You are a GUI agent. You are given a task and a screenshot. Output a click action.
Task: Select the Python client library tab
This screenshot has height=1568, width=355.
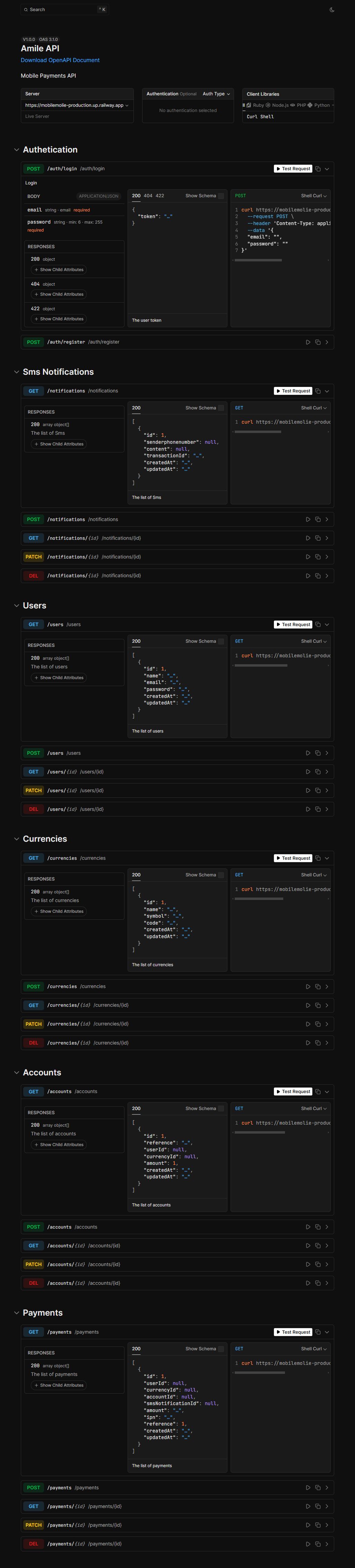(321, 105)
